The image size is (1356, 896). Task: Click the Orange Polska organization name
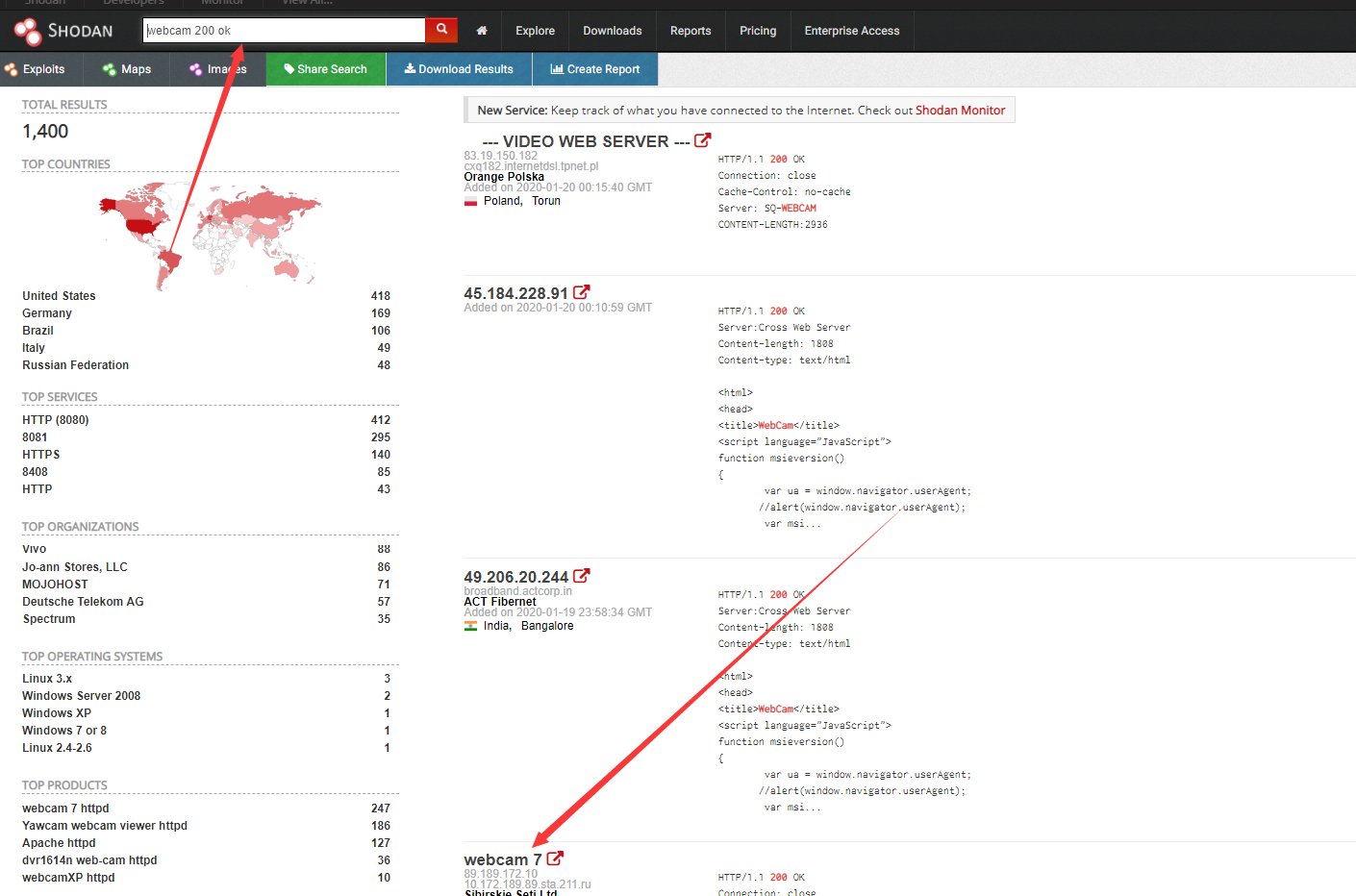click(504, 177)
